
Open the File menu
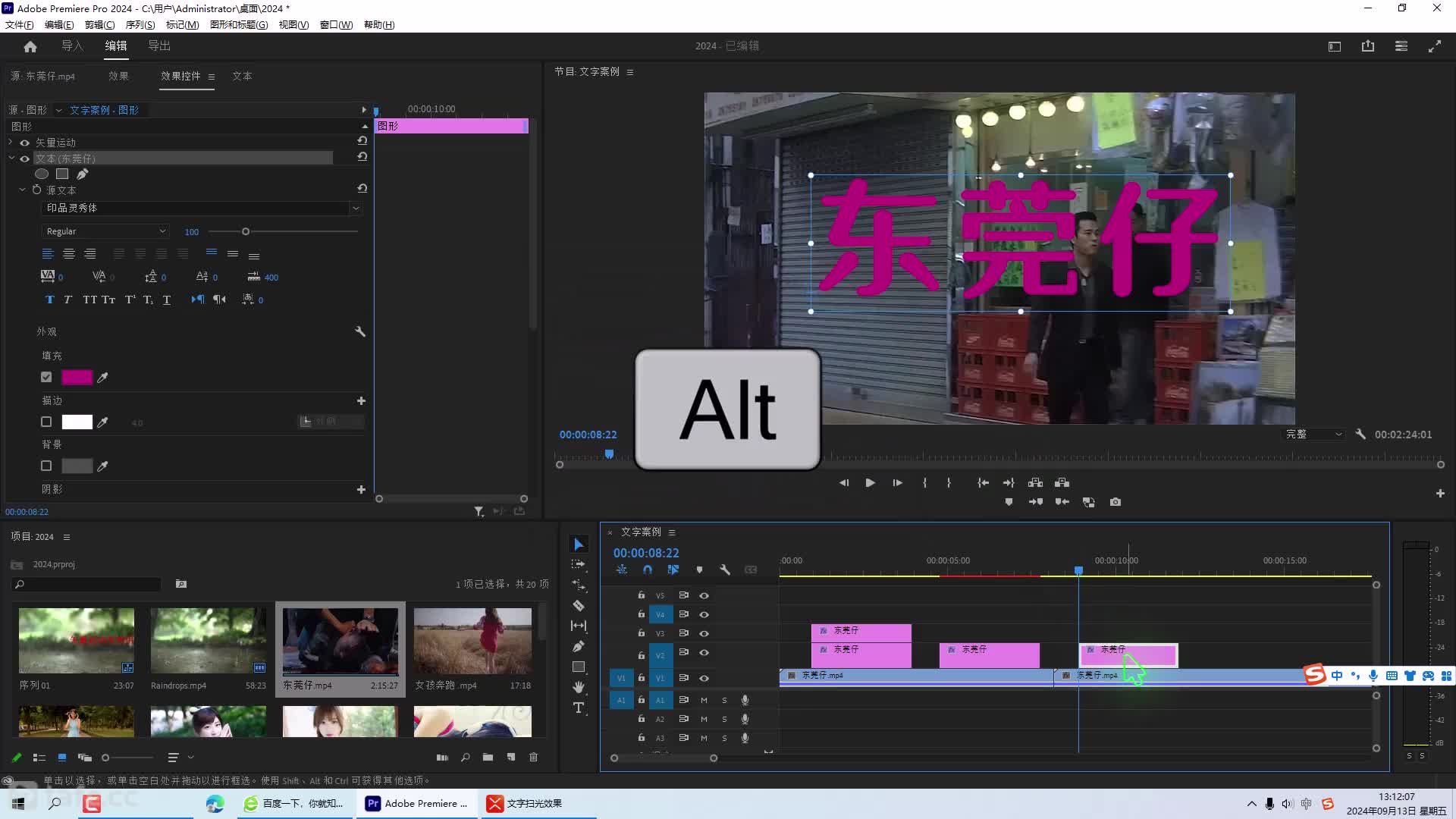20,24
